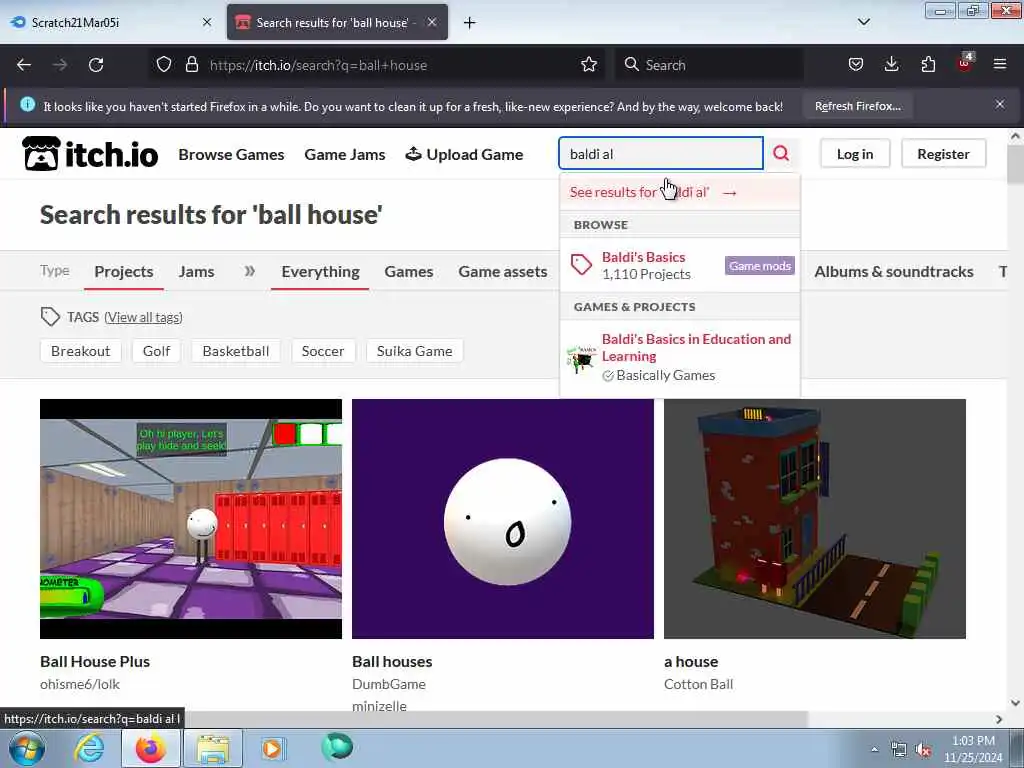Click the Ball House Plus title link
This screenshot has width=1024, height=768.
point(95,662)
